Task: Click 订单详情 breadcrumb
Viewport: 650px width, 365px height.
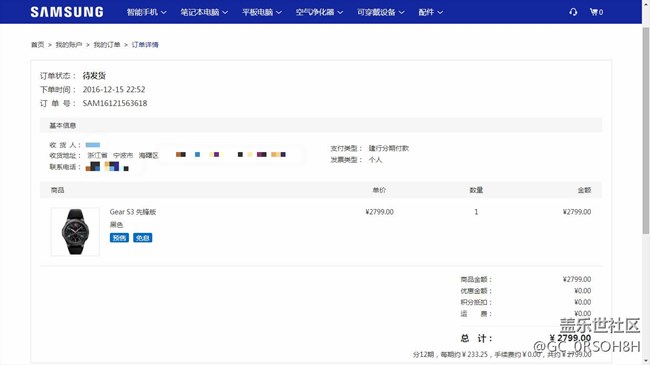Action: click(145, 44)
